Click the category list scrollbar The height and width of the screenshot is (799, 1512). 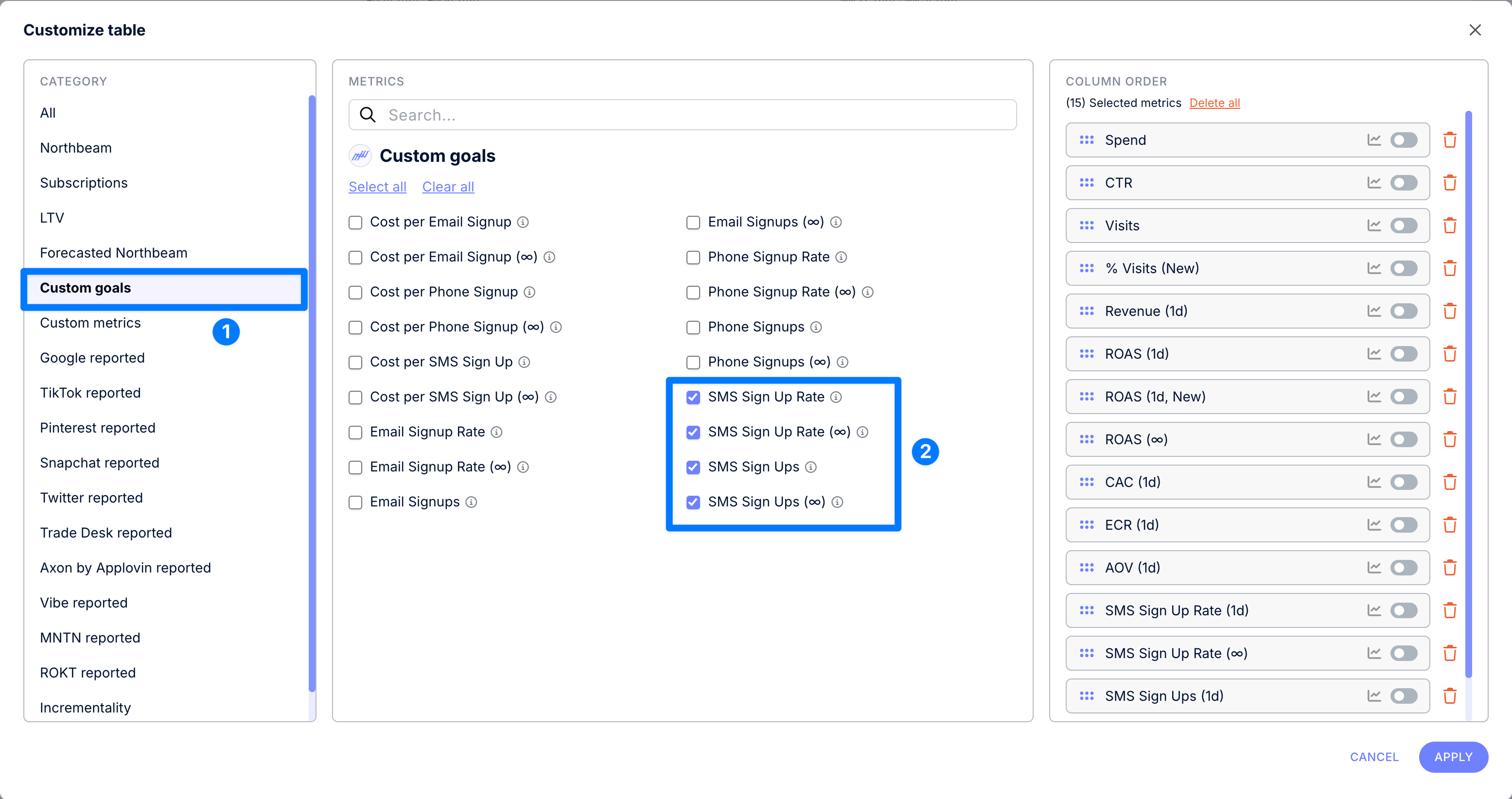(312, 393)
